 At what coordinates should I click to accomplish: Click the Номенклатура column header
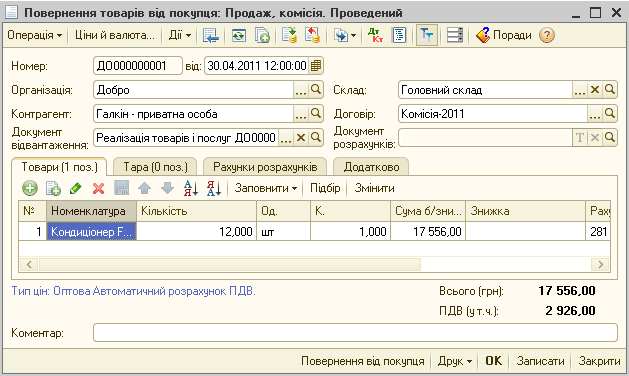(91, 211)
